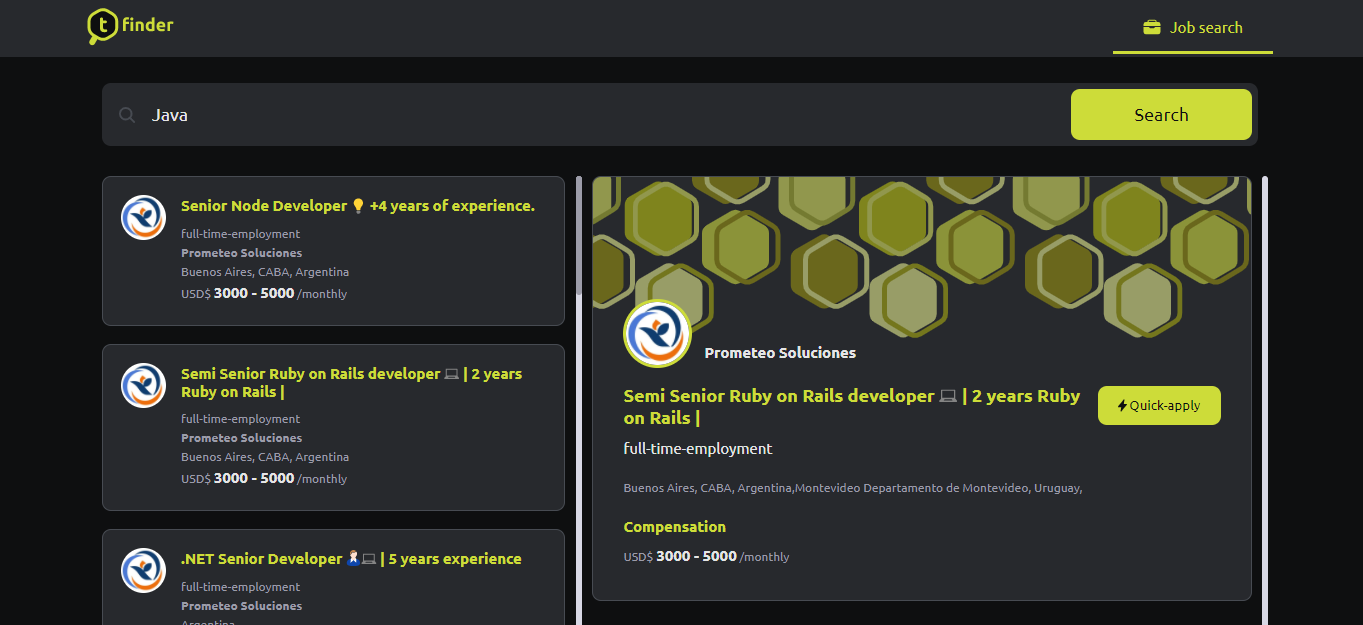The height and width of the screenshot is (625, 1363).
Task: Open .NET Senior Developer job title
Action: pos(350,559)
